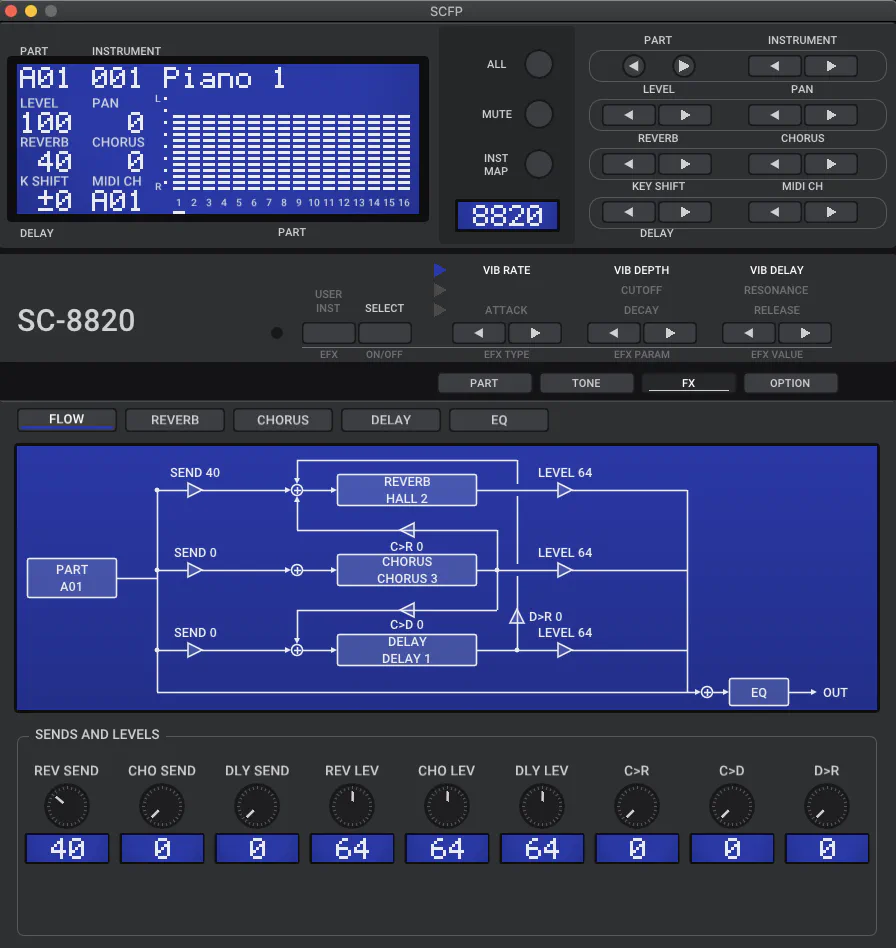Click the SELECT button above ON/OFF

[385, 333]
